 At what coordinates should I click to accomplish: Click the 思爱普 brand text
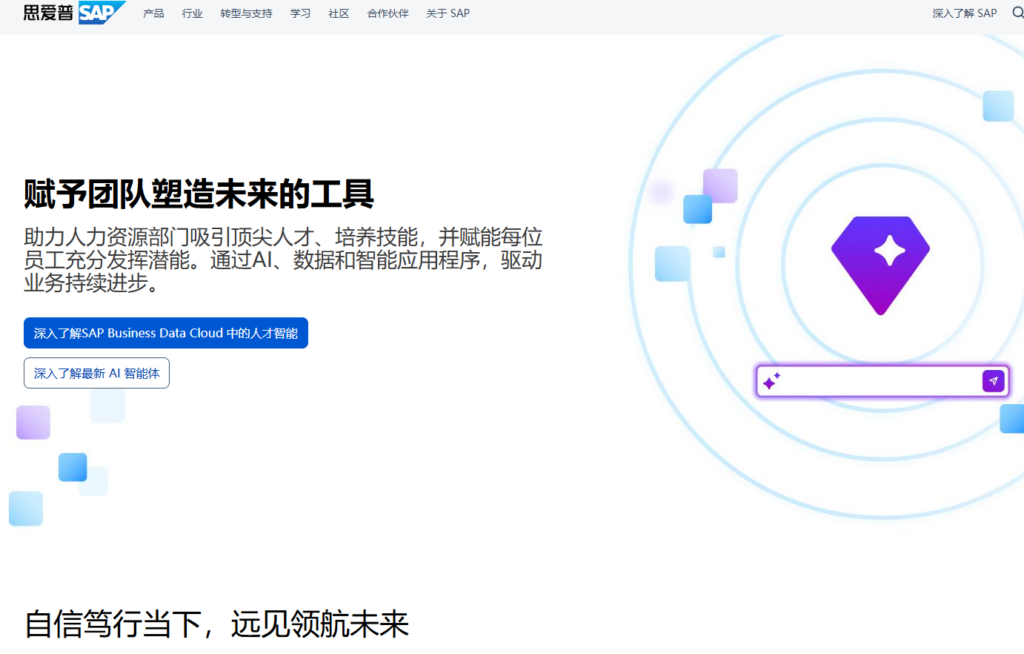coord(48,12)
